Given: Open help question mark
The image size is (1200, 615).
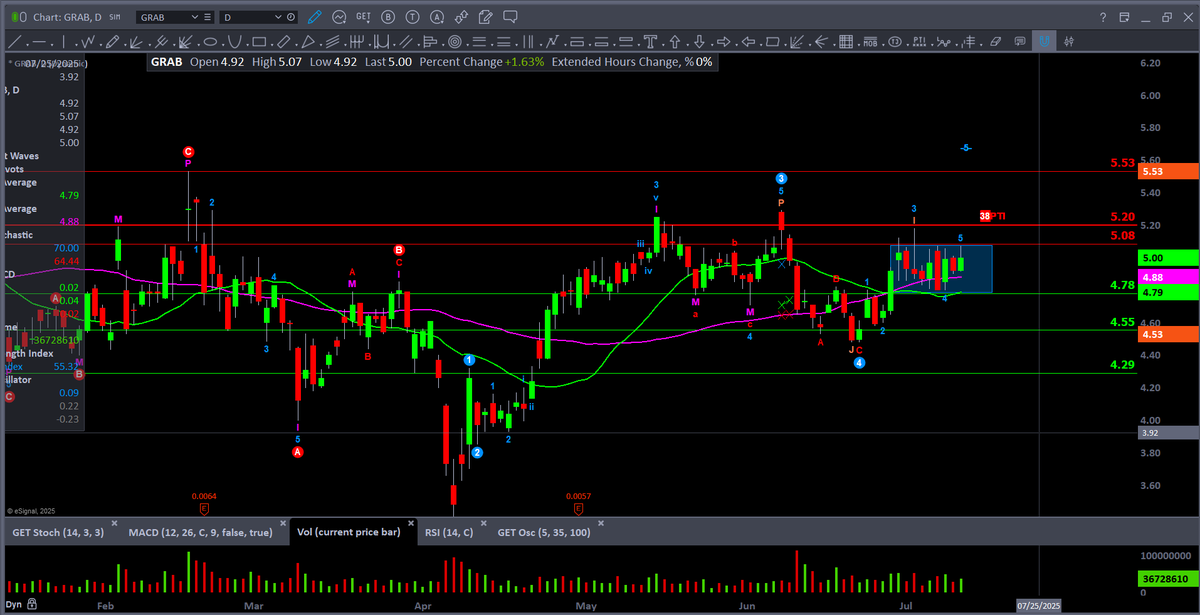Looking at the screenshot, I should coord(1101,17).
